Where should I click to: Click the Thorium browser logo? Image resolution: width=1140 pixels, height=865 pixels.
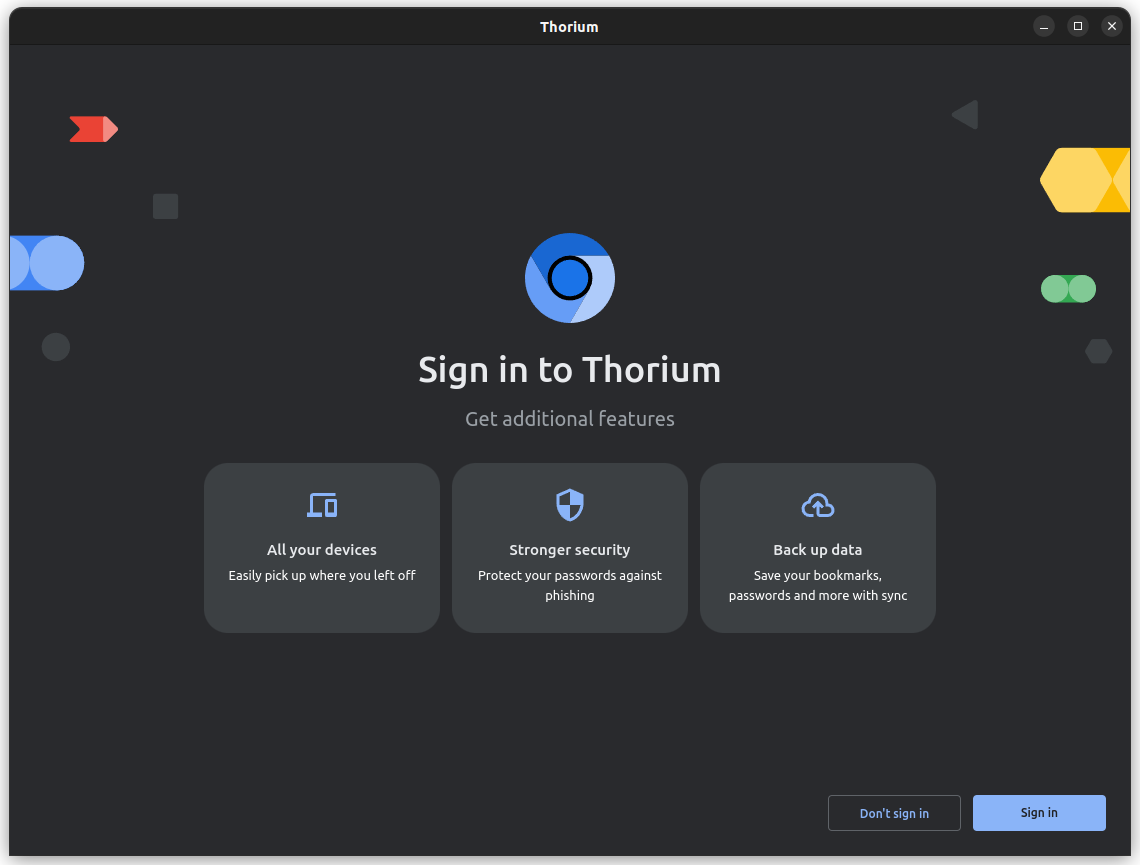click(570, 278)
